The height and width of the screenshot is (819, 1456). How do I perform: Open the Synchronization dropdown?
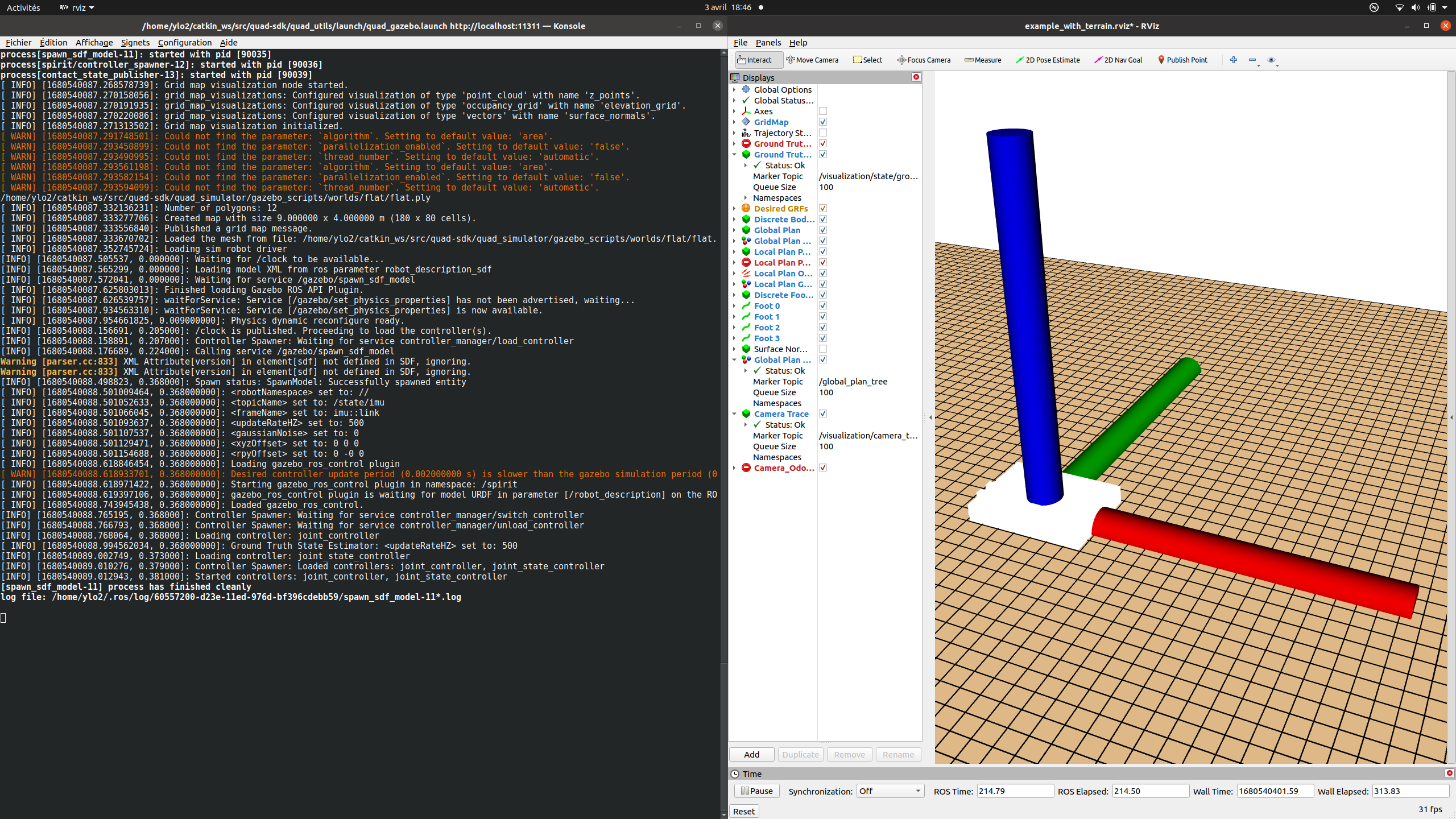click(890, 791)
